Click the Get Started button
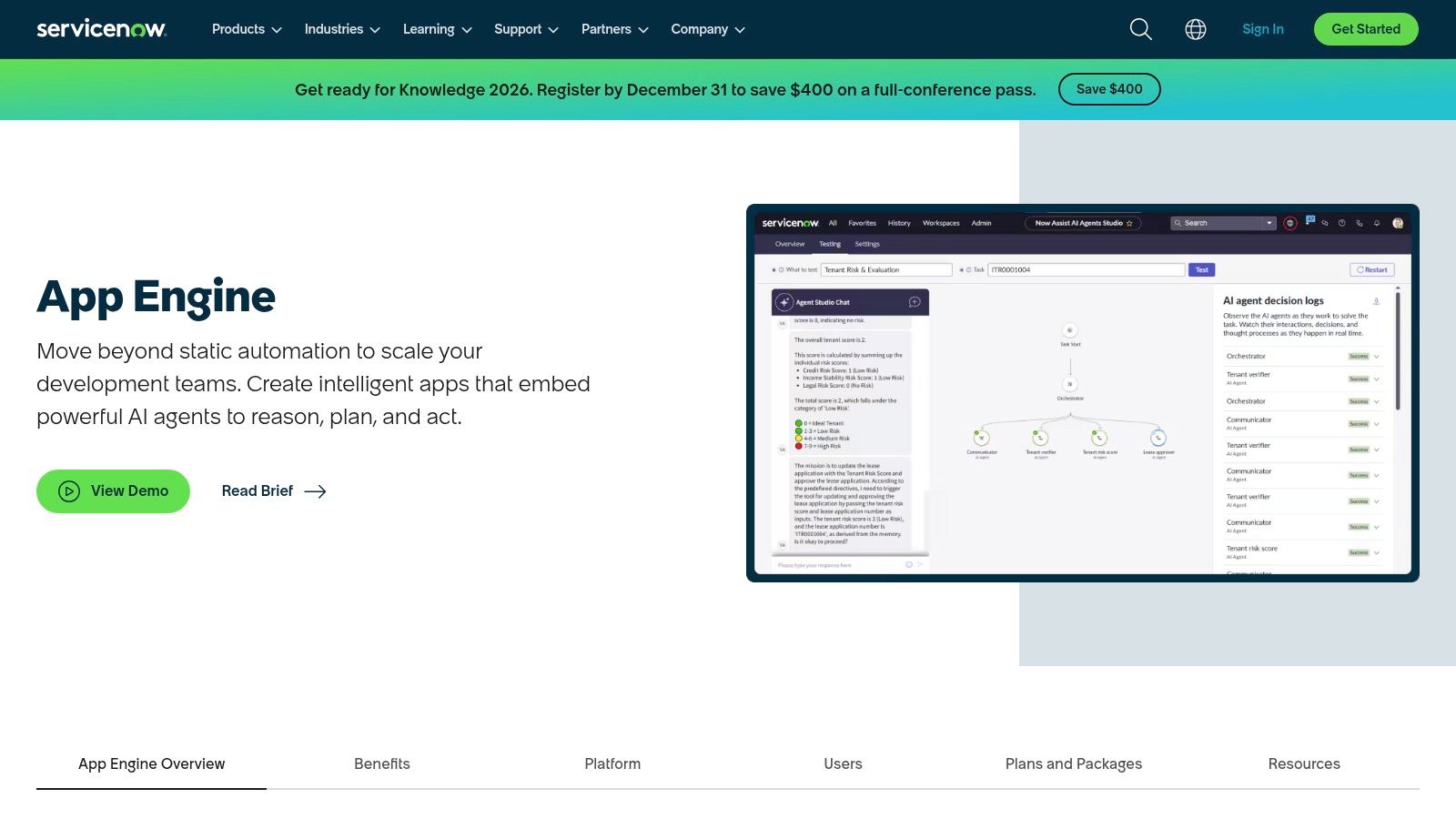1456x819 pixels. 1365,28
